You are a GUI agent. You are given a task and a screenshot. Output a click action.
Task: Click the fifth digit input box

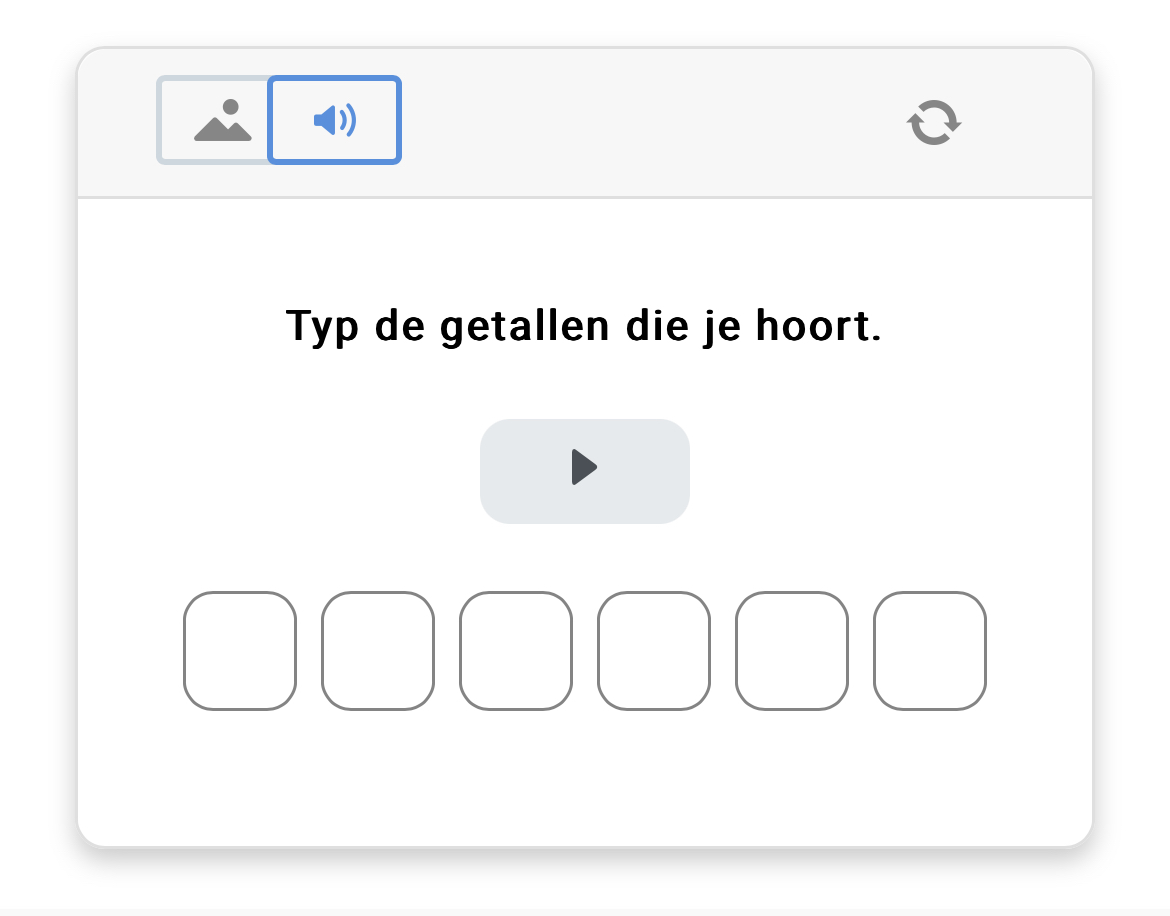click(792, 651)
